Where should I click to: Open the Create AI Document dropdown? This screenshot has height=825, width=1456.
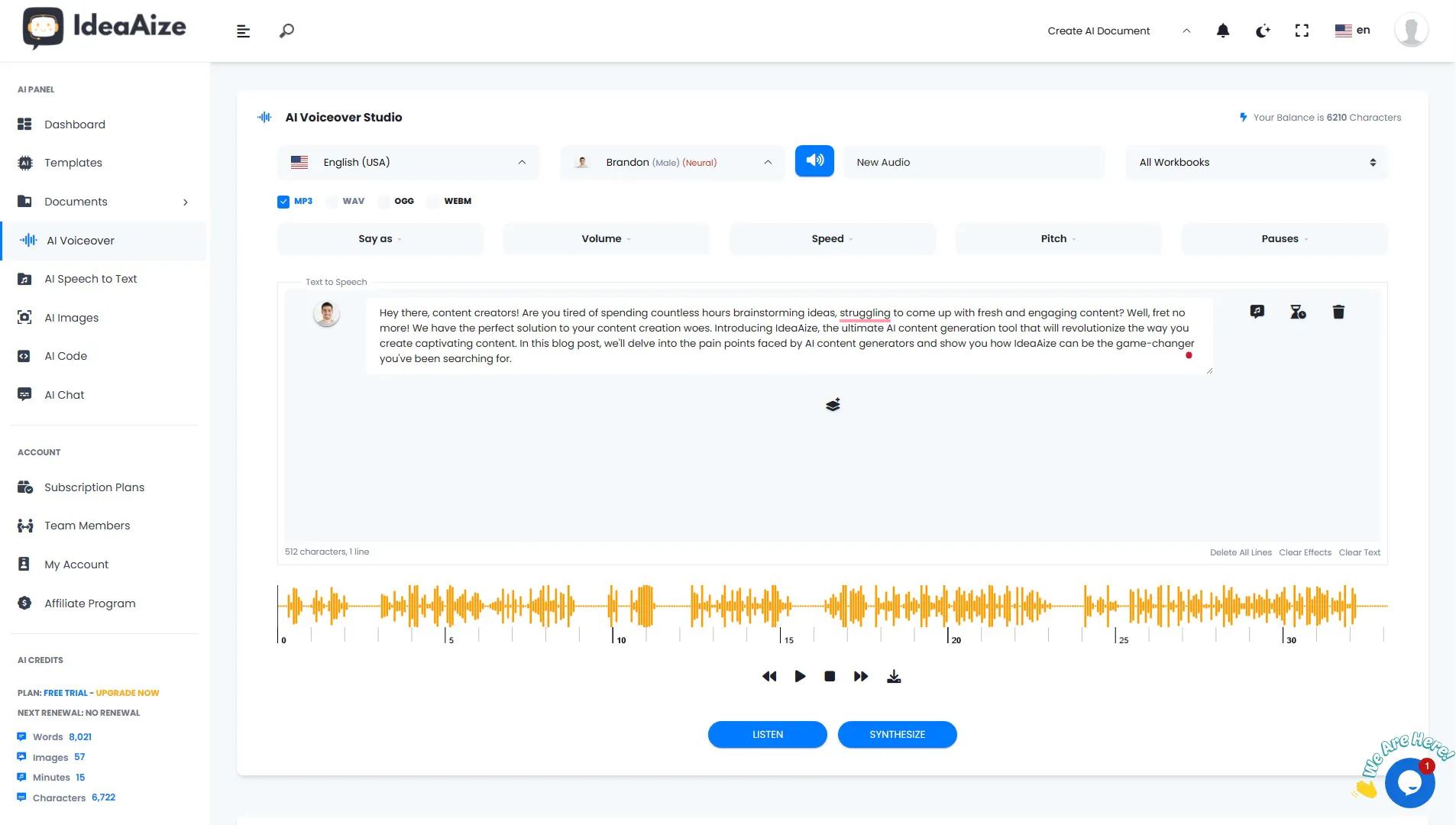pyautogui.click(x=1118, y=31)
